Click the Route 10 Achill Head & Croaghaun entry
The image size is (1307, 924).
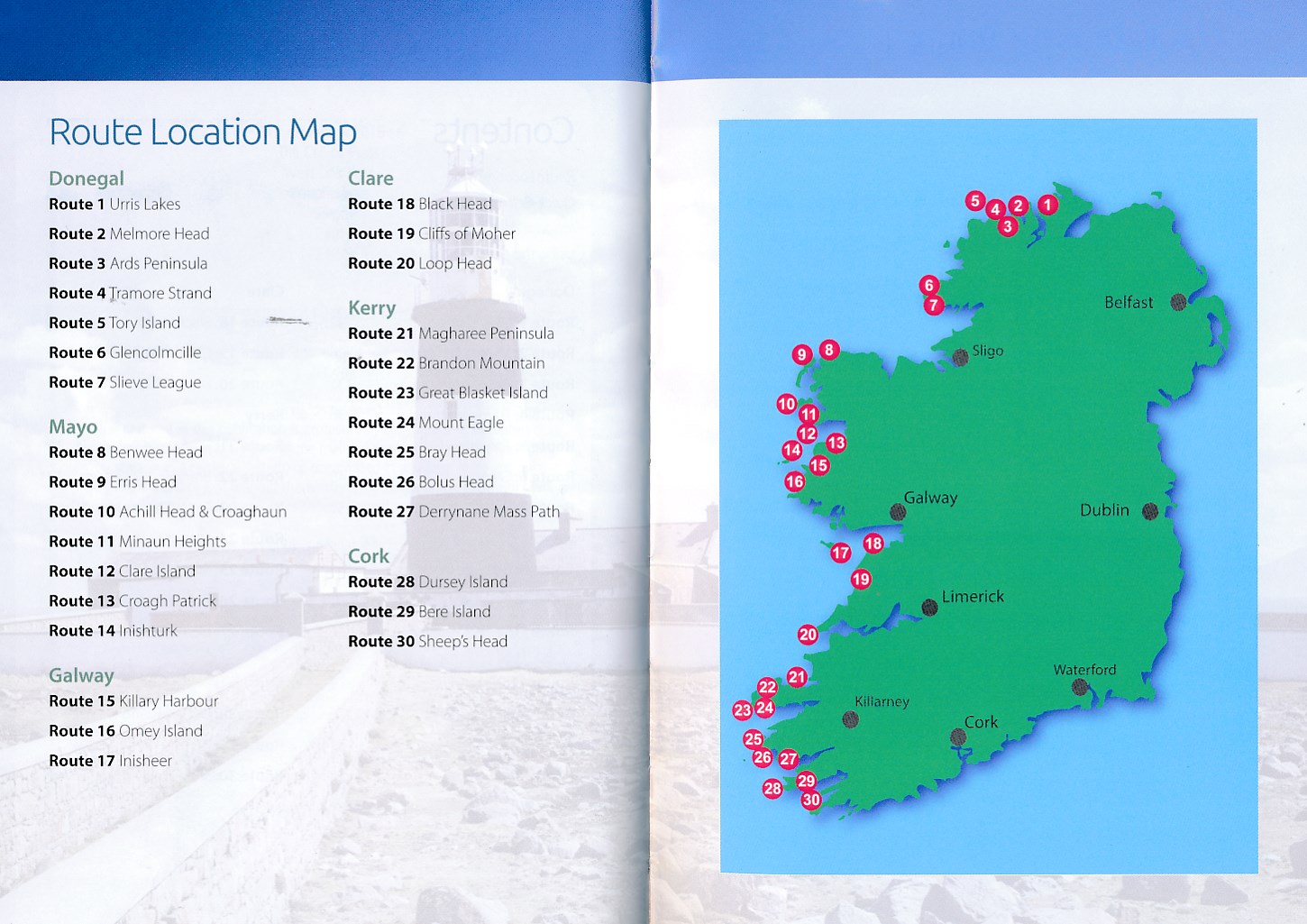[x=168, y=512]
